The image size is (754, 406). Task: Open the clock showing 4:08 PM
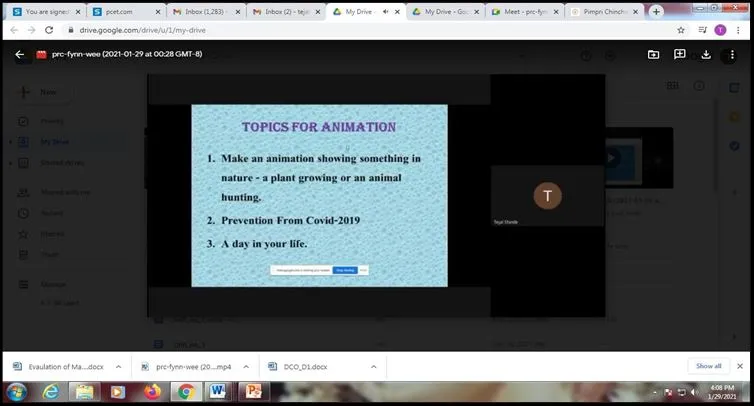coord(722,392)
